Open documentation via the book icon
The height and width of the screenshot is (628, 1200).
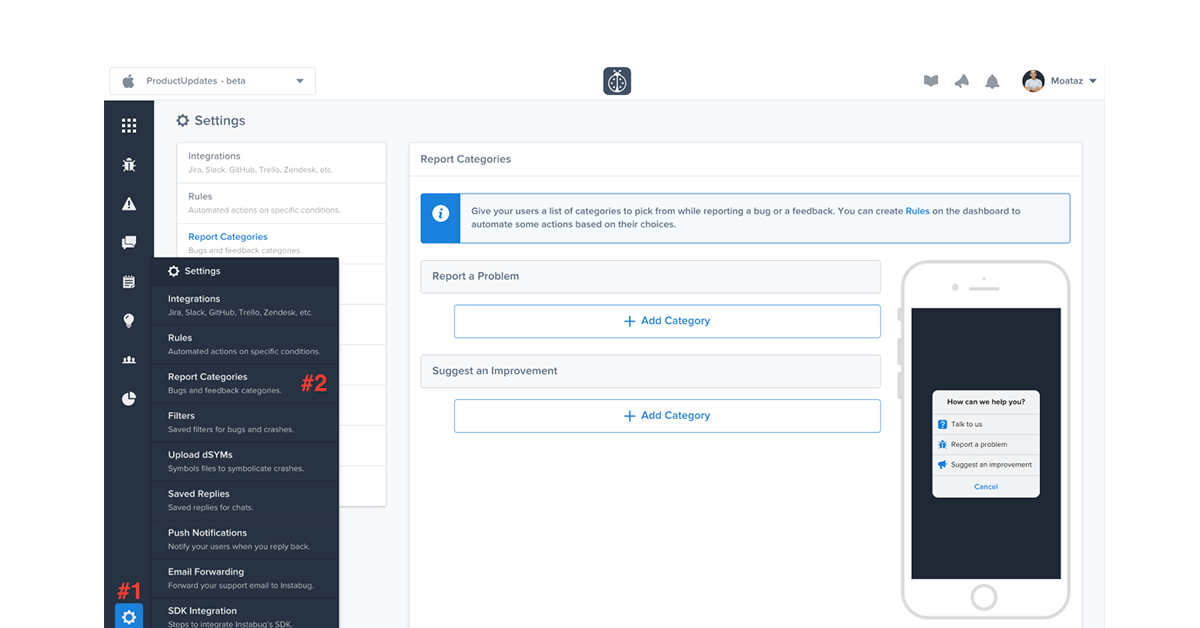(931, 81)
